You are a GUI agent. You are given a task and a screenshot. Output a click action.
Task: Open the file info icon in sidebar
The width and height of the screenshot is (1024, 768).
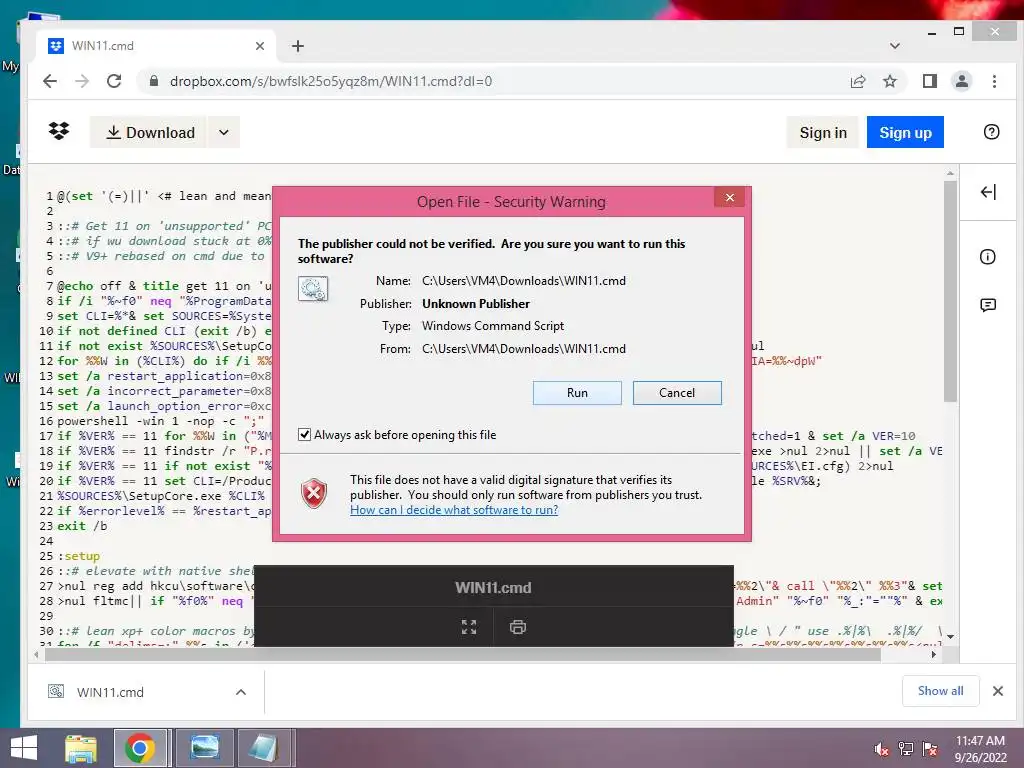tap(987, 257)
